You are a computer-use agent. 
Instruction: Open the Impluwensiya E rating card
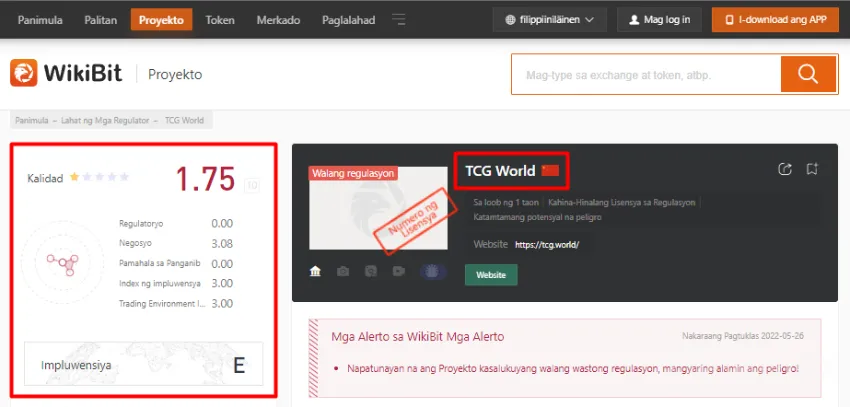pyautogui.click(x=144, y=364)
